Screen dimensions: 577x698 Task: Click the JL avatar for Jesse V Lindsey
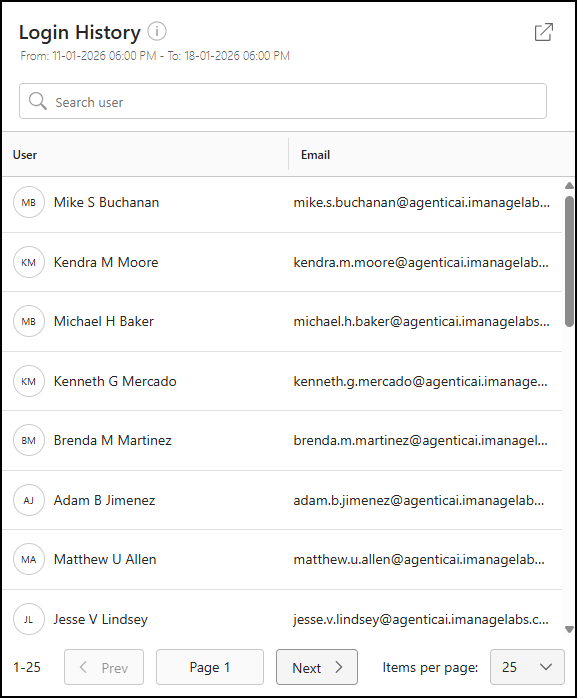(29, 619)
